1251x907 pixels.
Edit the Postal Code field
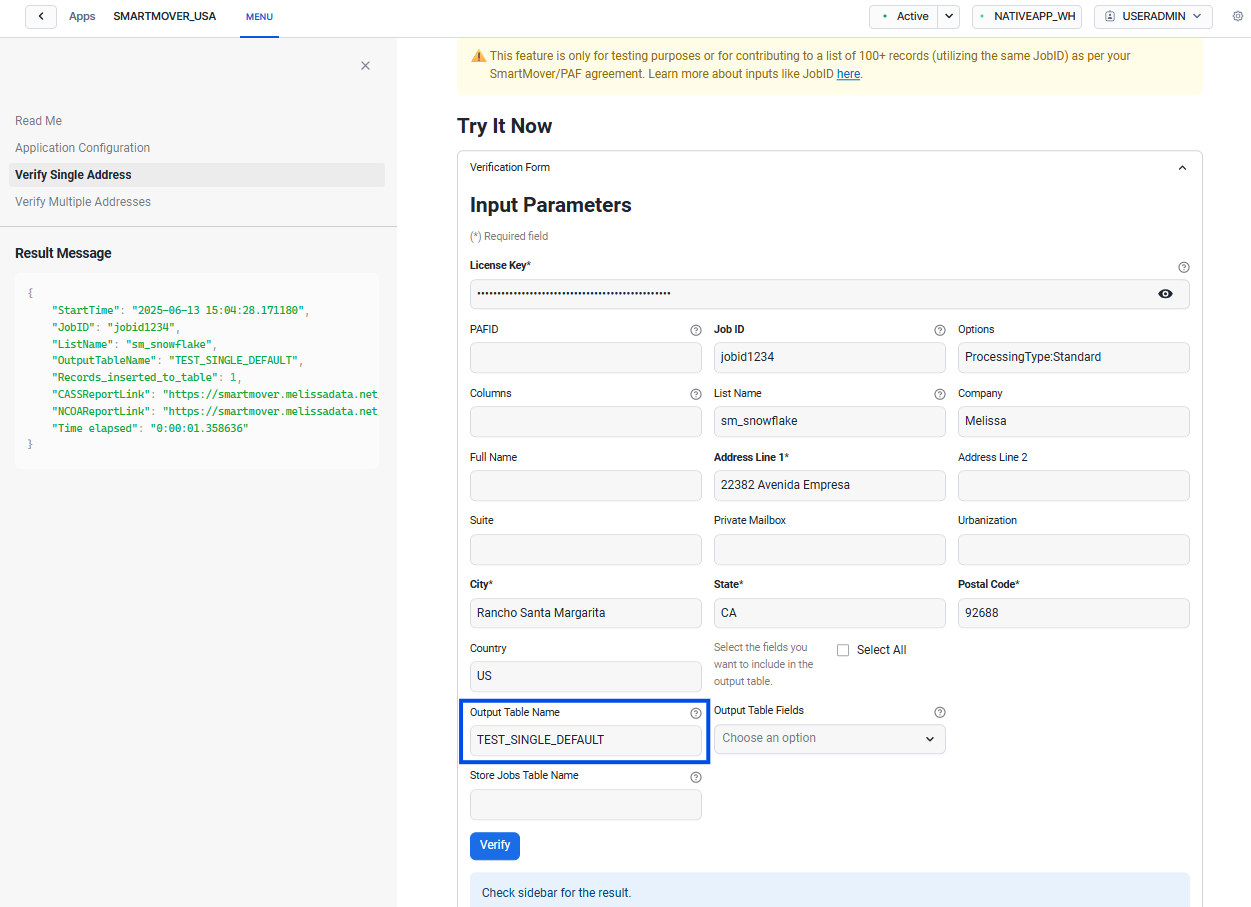(1074, 613)
